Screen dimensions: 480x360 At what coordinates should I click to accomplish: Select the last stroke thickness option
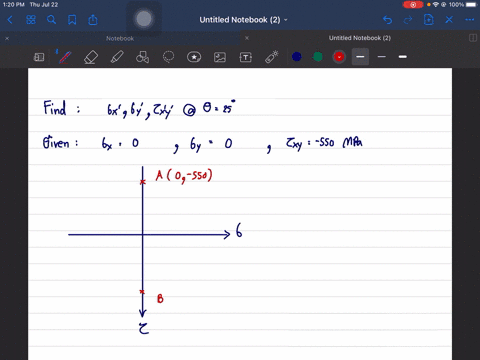(403, 57)
